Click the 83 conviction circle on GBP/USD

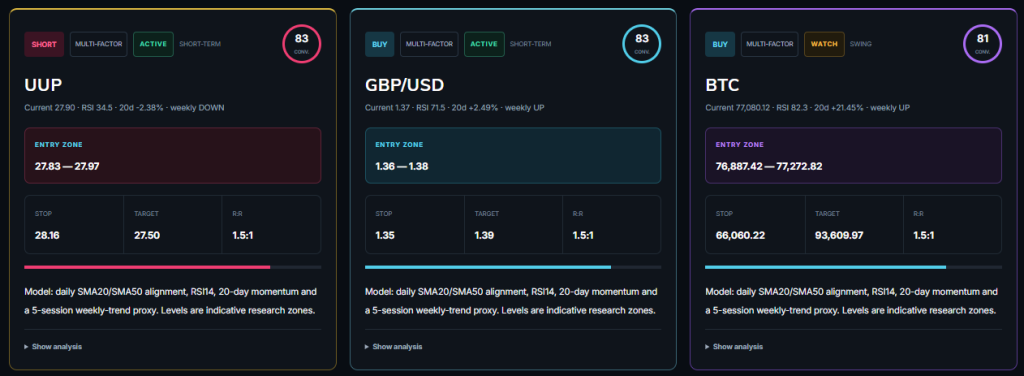642,44
